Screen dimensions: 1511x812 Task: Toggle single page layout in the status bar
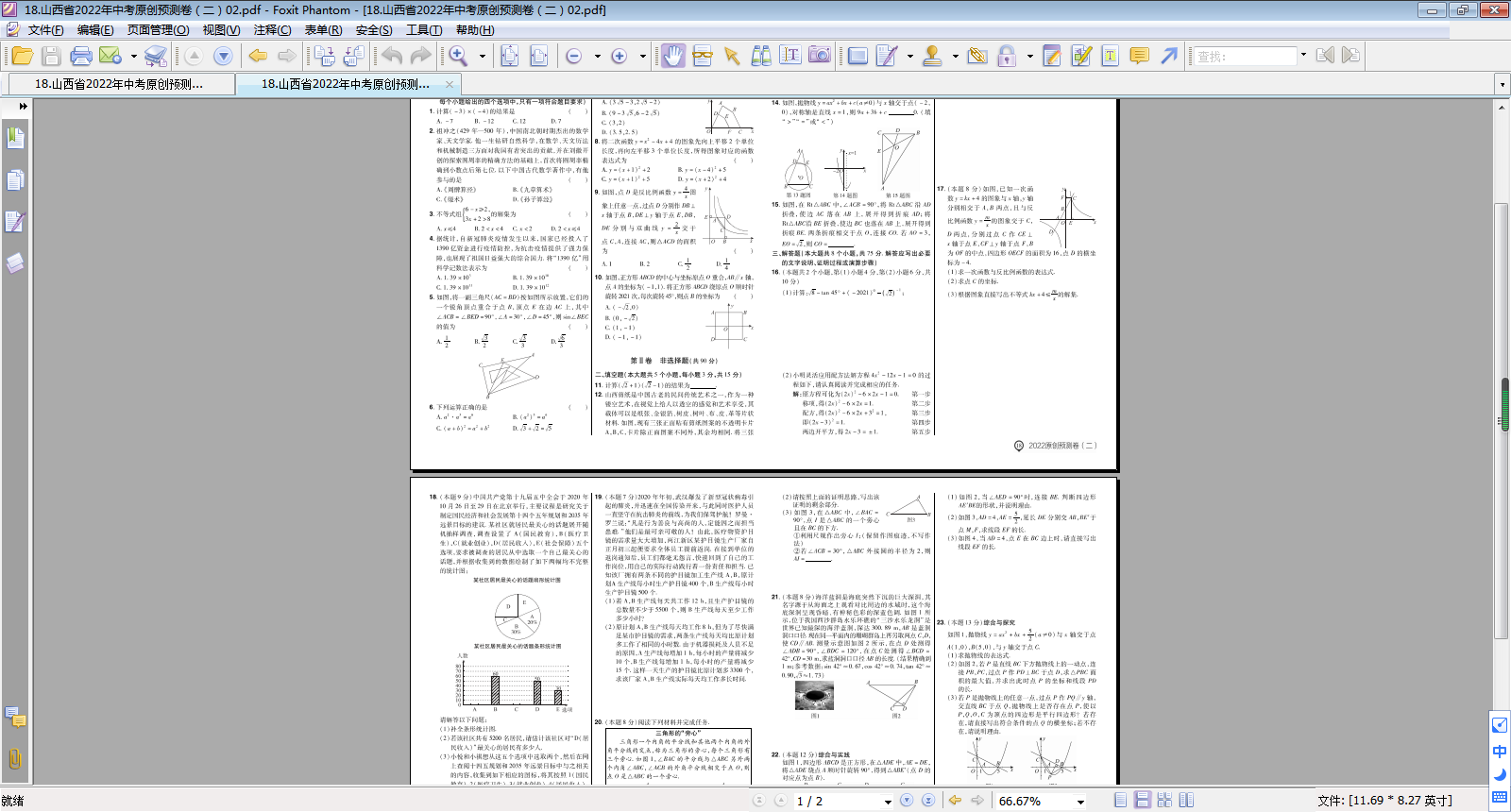pyautogui.click(x=1120, y=800)
